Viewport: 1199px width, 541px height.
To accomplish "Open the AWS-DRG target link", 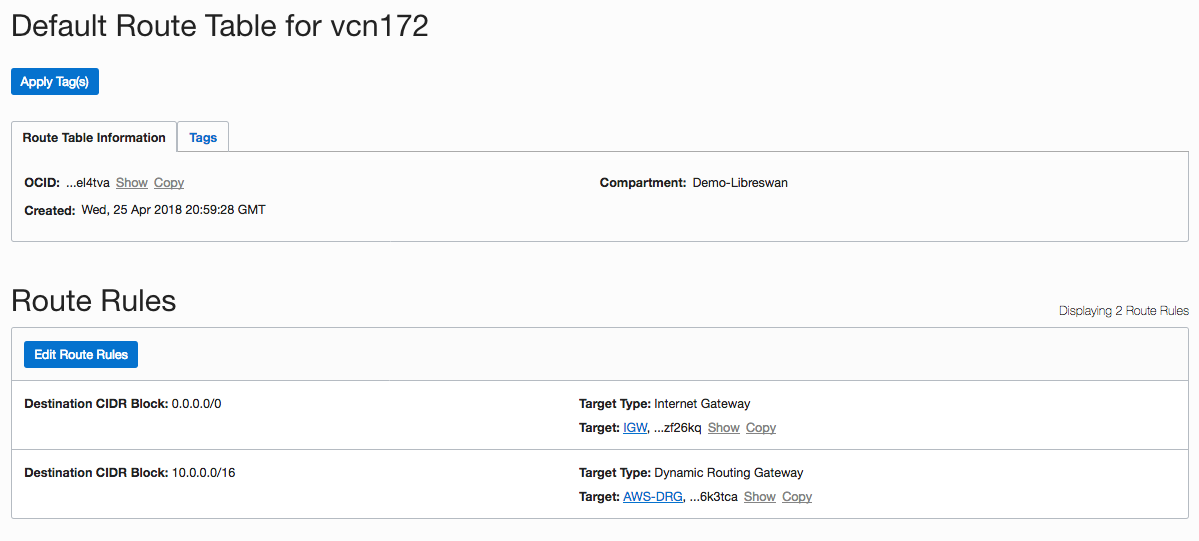I will pyautogui.click(x=652, y=497).
